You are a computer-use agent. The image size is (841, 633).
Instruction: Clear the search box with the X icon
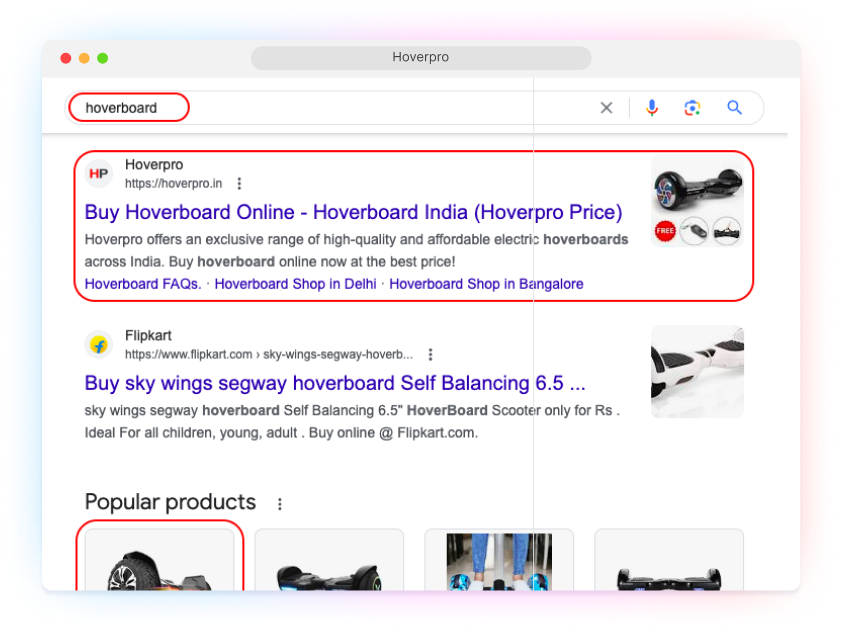[606, 108]
